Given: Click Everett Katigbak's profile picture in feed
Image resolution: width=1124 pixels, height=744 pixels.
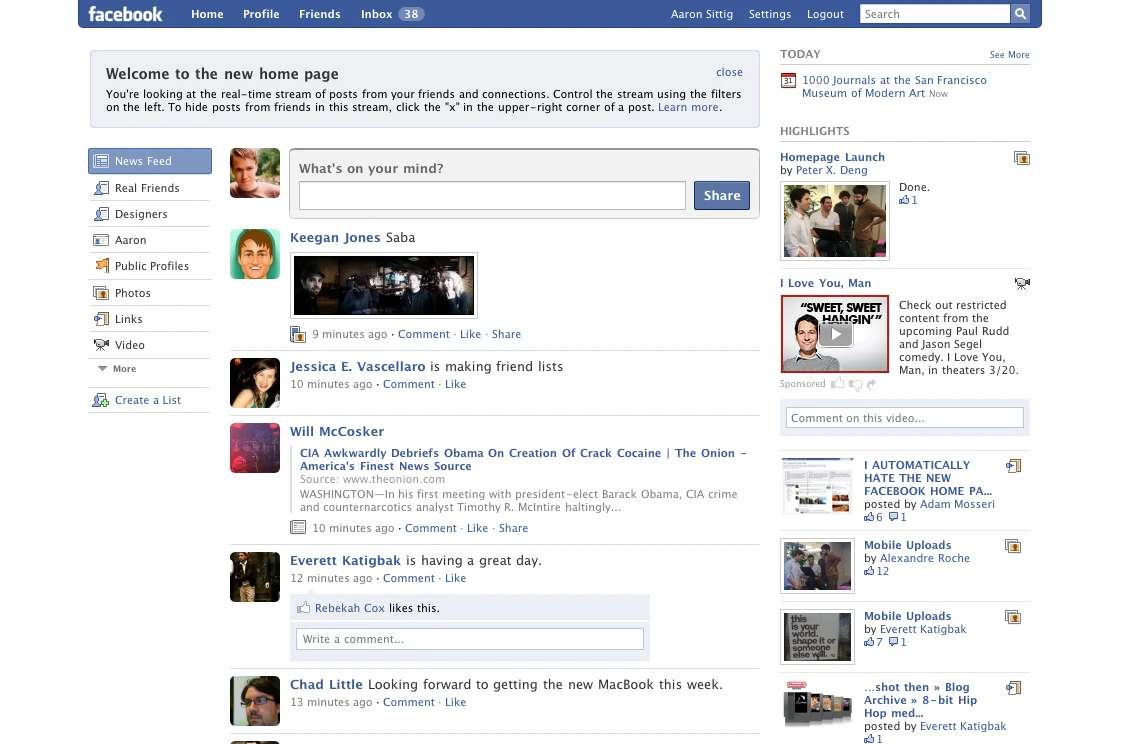Looking at the screenshot, I should (x=254, y=577).
